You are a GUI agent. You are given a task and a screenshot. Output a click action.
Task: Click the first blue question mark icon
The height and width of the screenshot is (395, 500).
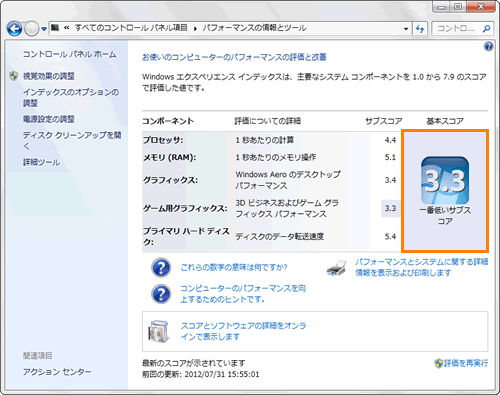161,268
